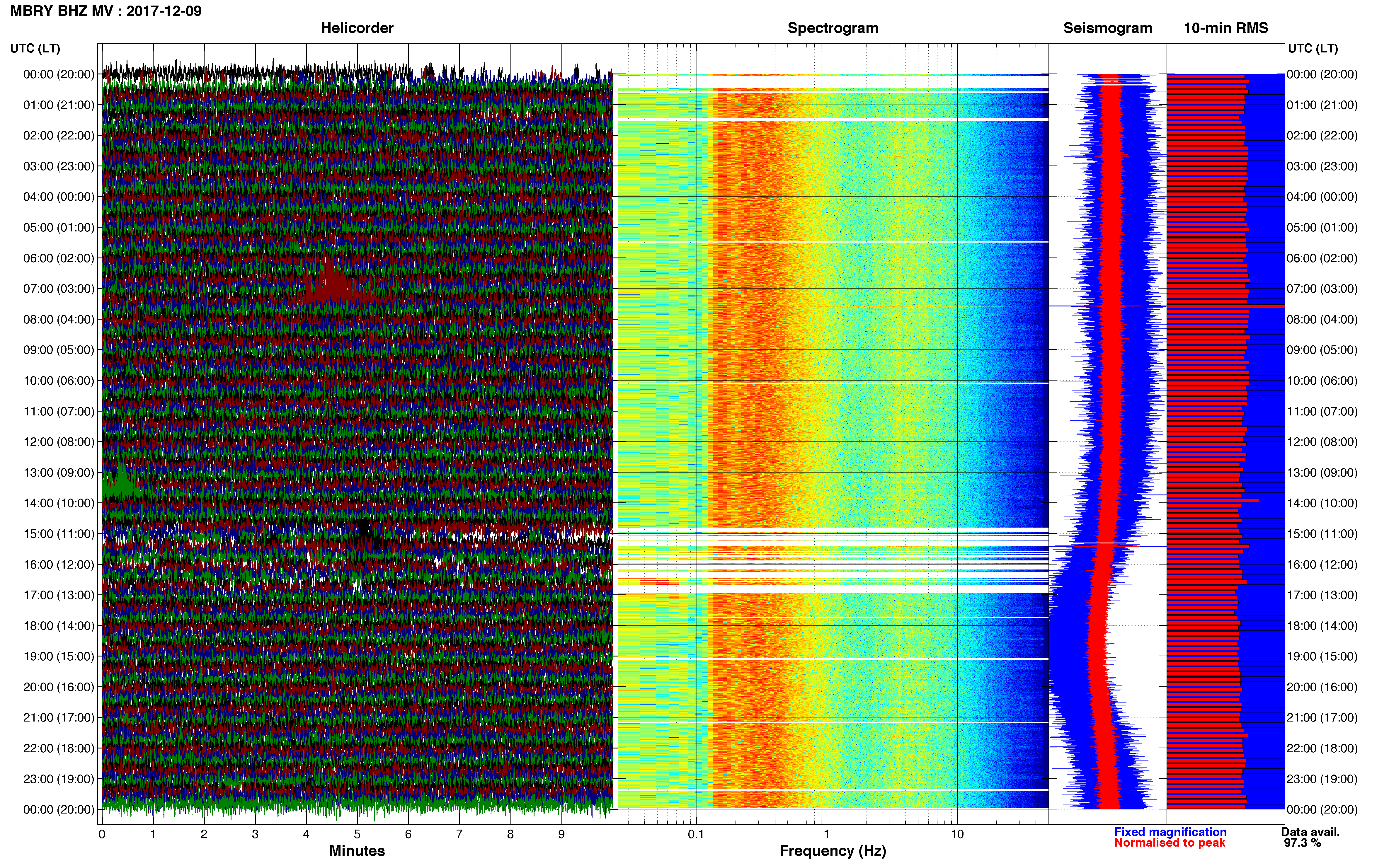Select the "Spectrogram" panel heading
Viewport: 1389px width, 868px height.
click(x=833, y=28)
